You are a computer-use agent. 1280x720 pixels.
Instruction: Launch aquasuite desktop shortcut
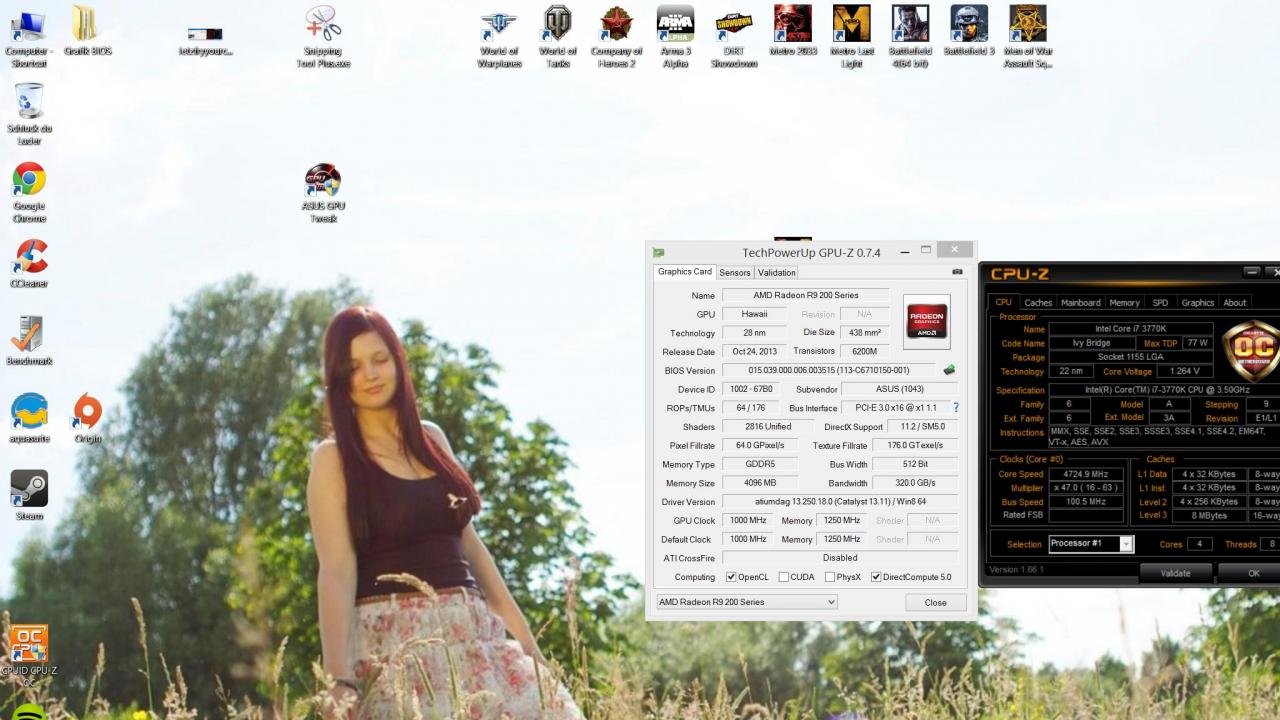(x=29, y=419)
